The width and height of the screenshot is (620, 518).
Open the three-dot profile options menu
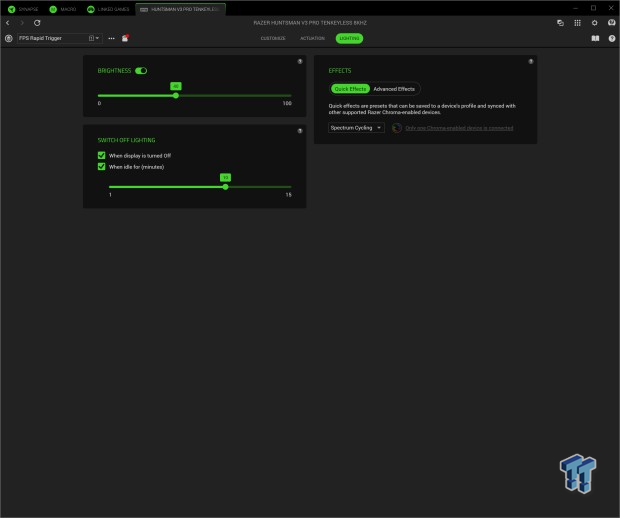[x=112, y=38]
